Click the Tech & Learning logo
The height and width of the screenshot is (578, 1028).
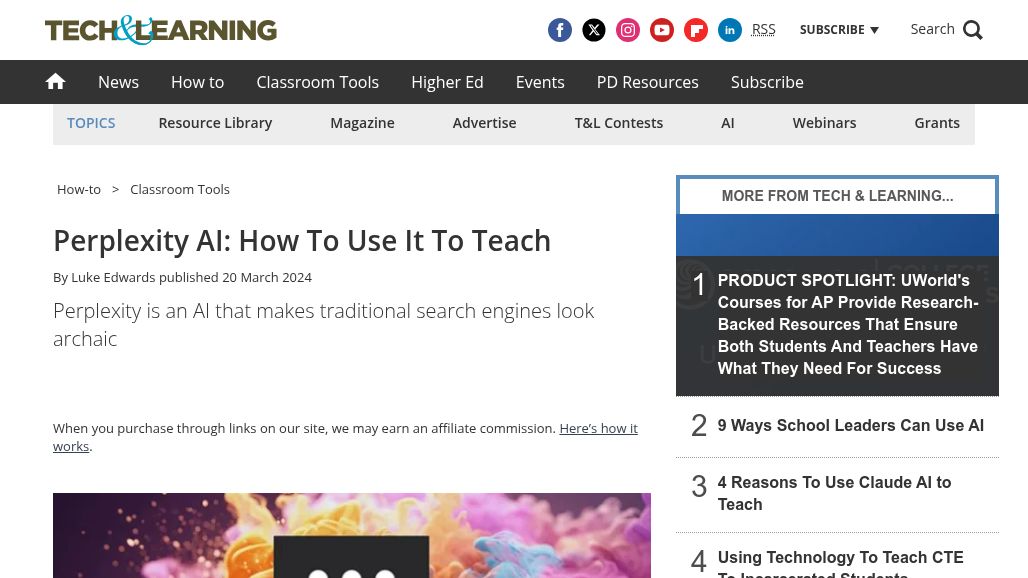click(x=161, y=30)
